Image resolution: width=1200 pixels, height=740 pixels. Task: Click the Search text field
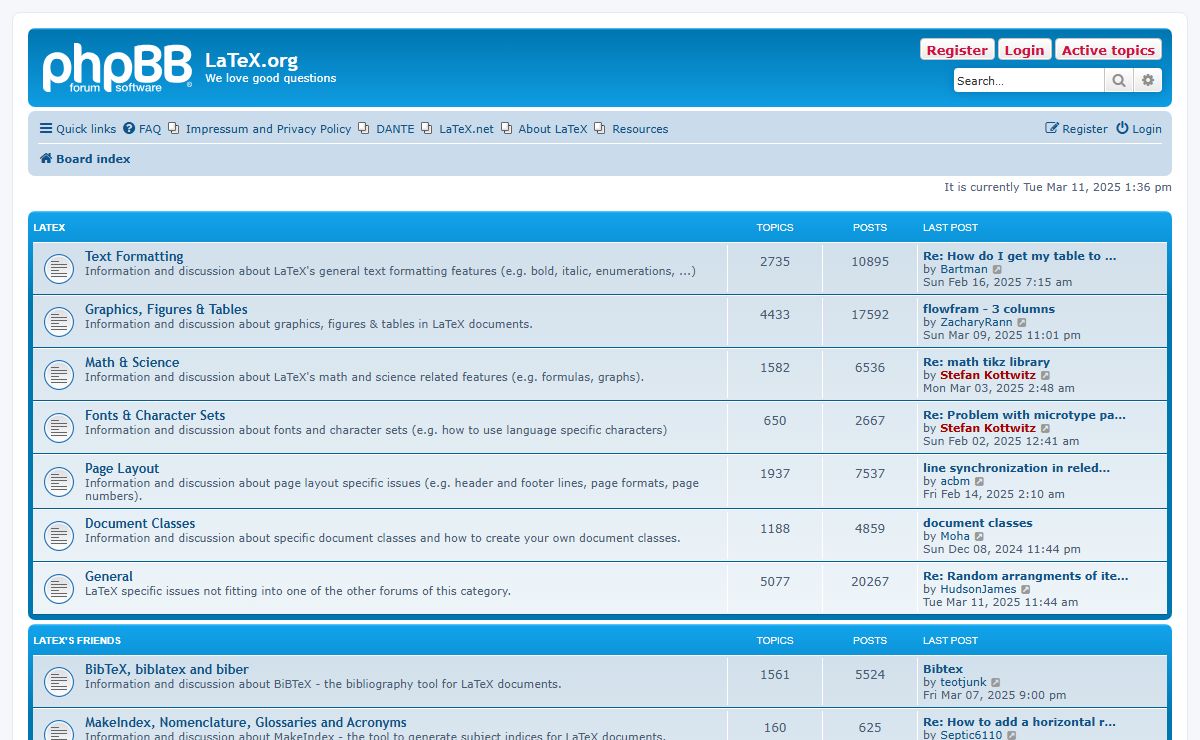click(x=1029, y=80)
